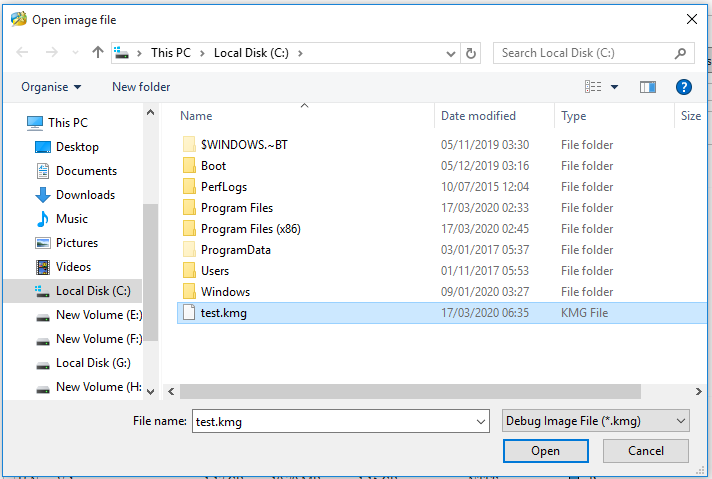Click the Open button
The image size is (712, 479).
(x=545, y=451)
